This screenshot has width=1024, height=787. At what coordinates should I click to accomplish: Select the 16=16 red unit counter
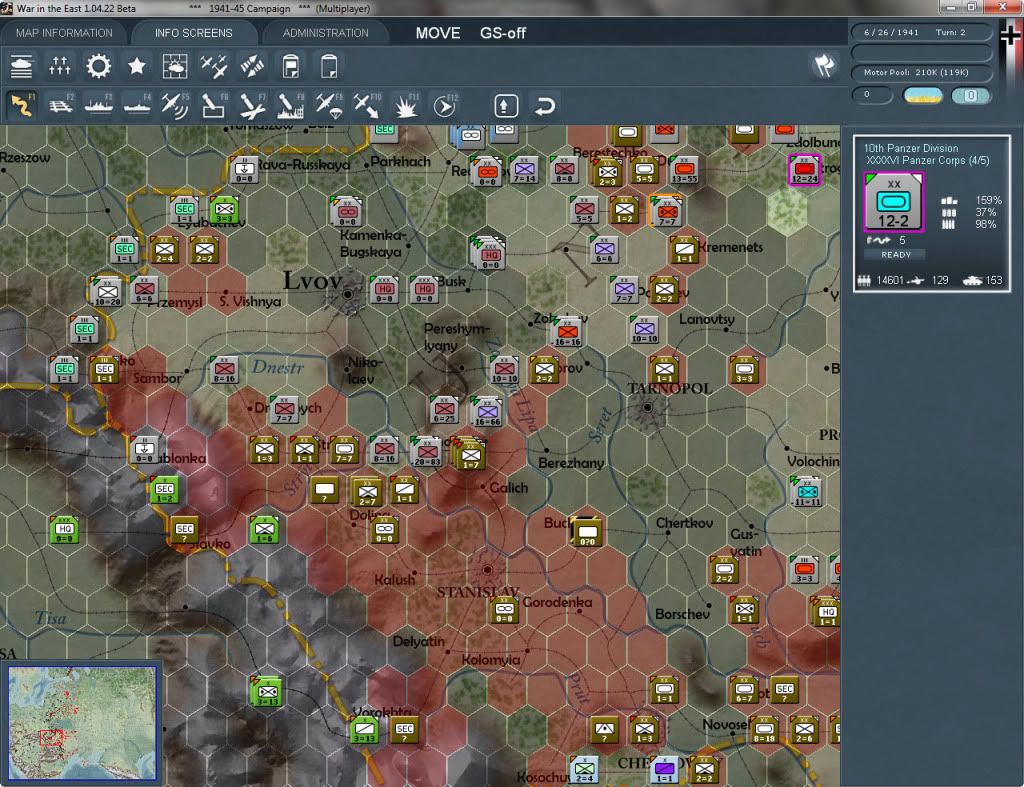(x=567, y=332)
